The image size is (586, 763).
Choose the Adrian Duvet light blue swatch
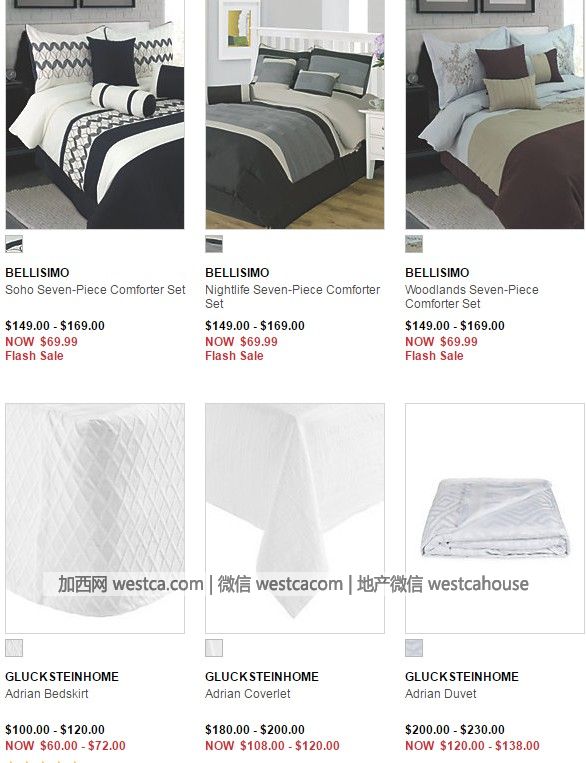point(414,648)
